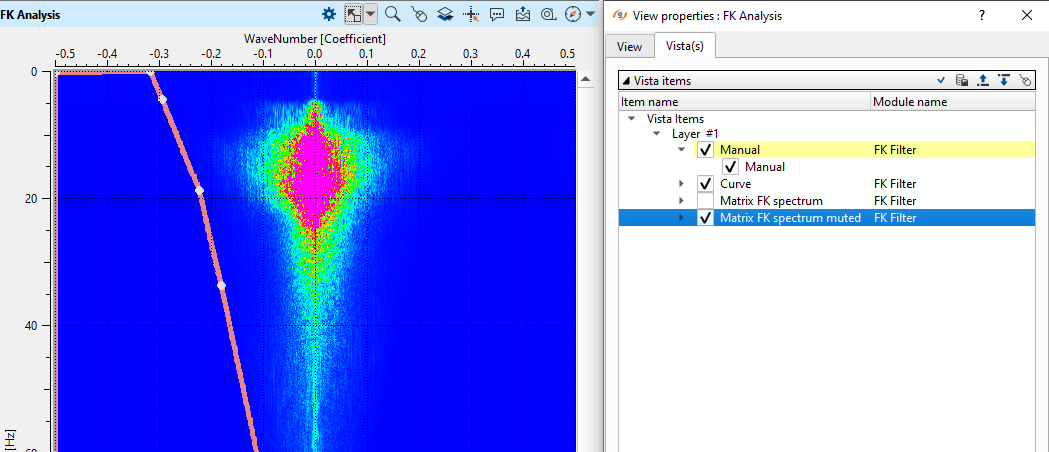Open dropdown arrow beside the selection tool
The width and height of the screenshot is (1049, 452).
(x=371, y=14)
